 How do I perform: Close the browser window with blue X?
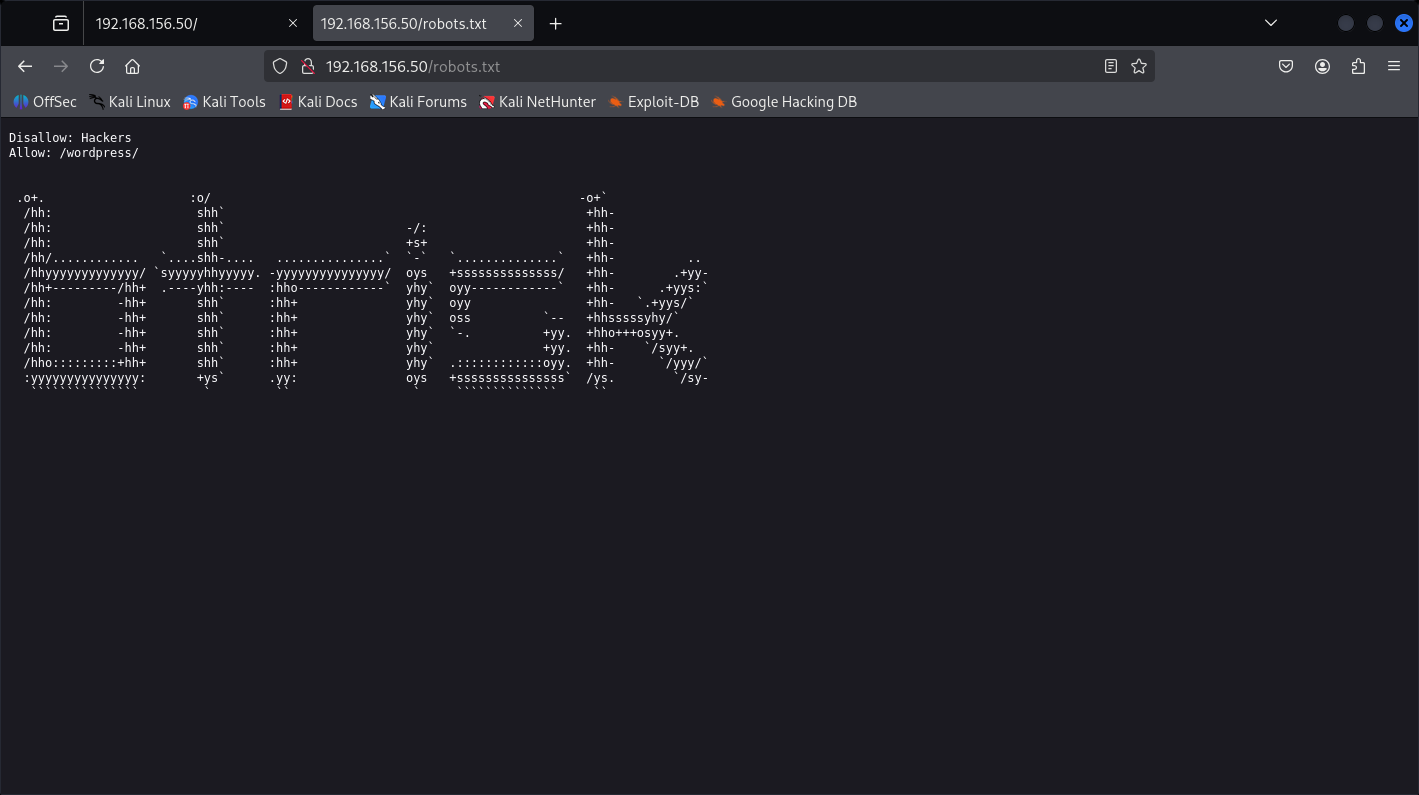click(x=1404, y=23)
